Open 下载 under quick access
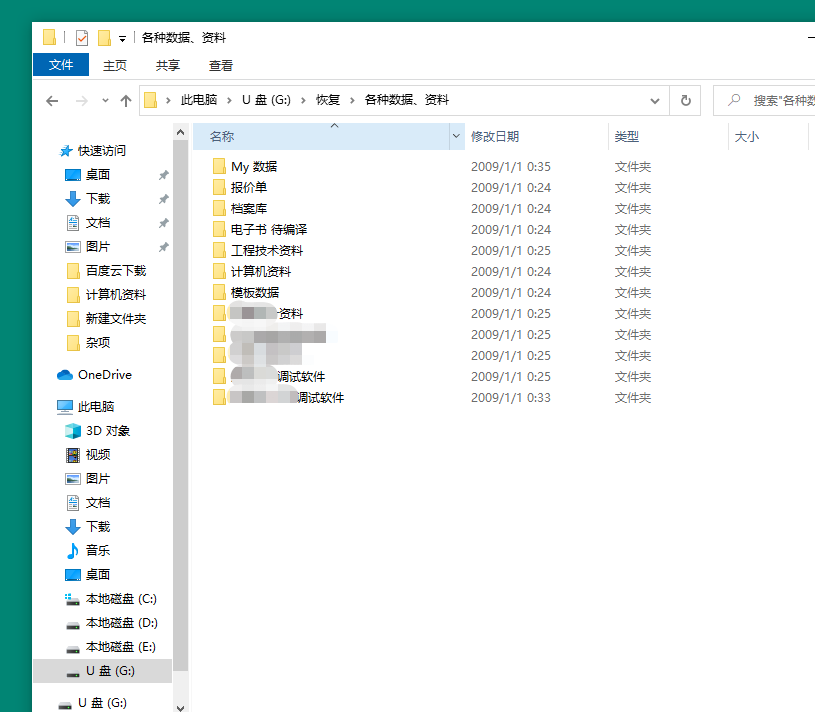The height and width of the screenshot is (712, 815). point(98,199)
